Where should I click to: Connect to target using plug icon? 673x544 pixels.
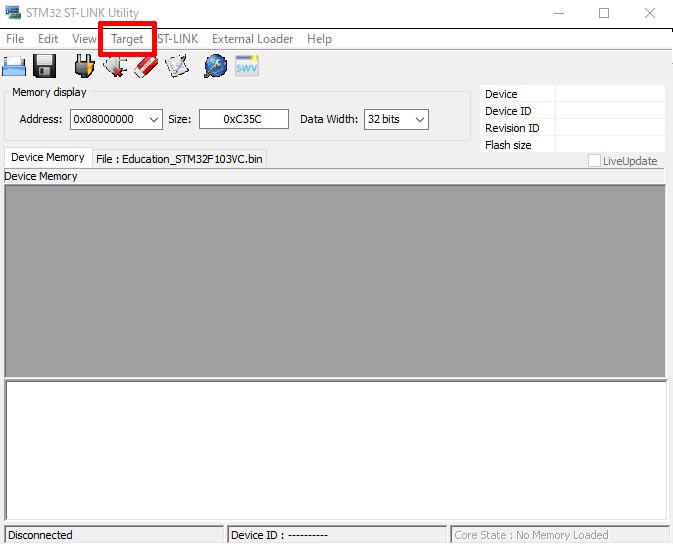coord(84,66)
